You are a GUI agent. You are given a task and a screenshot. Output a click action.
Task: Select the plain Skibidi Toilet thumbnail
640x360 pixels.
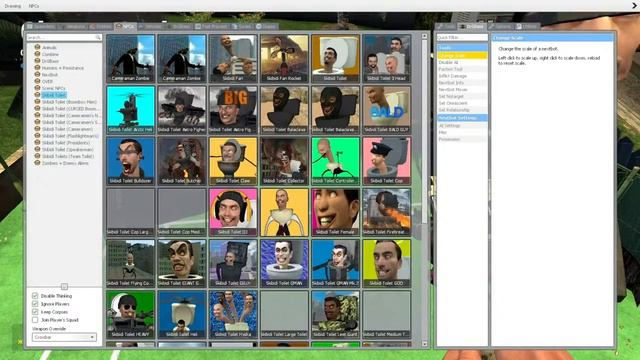(336, 58)
